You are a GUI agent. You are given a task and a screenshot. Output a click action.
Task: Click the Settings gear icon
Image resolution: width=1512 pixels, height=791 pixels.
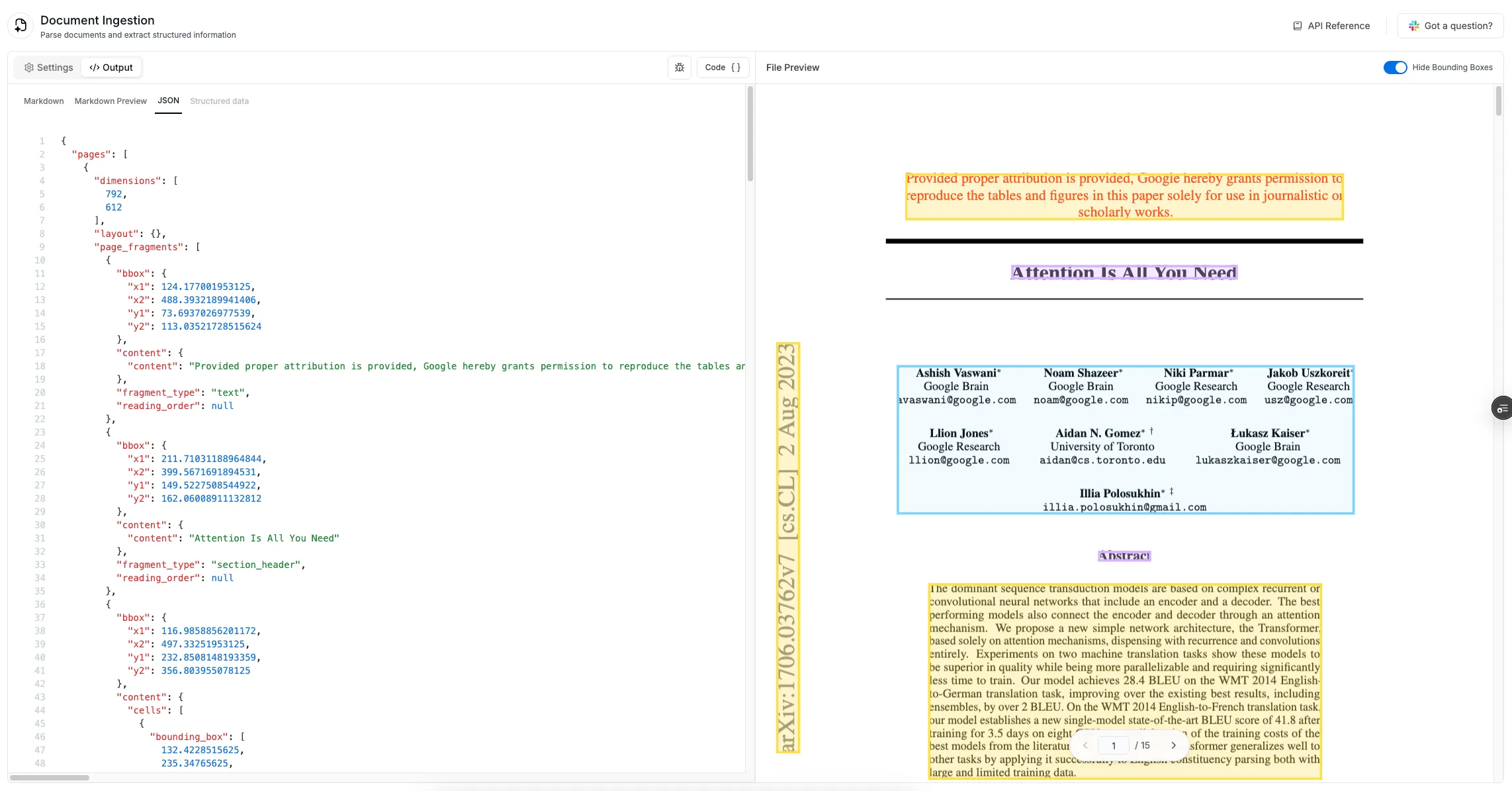tap(29, 68)
